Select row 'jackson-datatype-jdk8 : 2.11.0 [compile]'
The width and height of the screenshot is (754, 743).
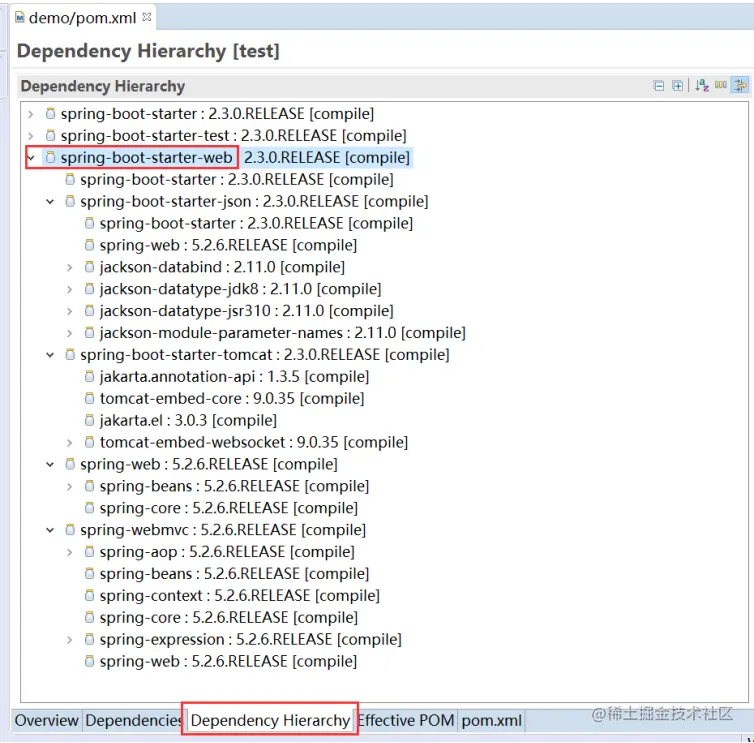point(240,289)
